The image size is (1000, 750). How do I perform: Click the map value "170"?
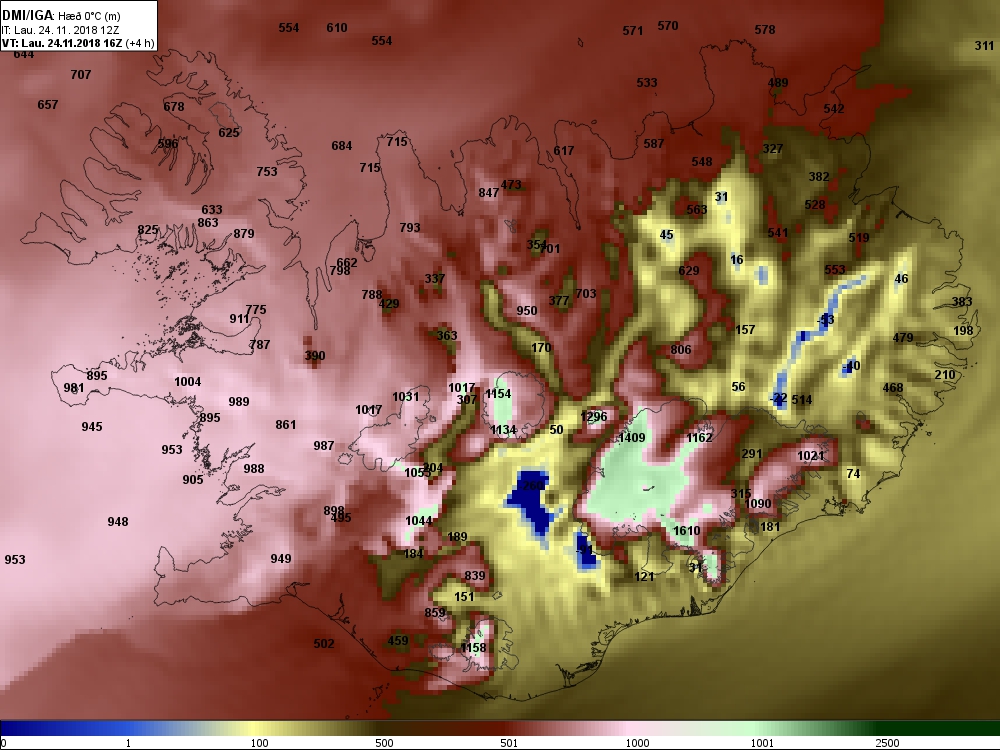[541, 348]
